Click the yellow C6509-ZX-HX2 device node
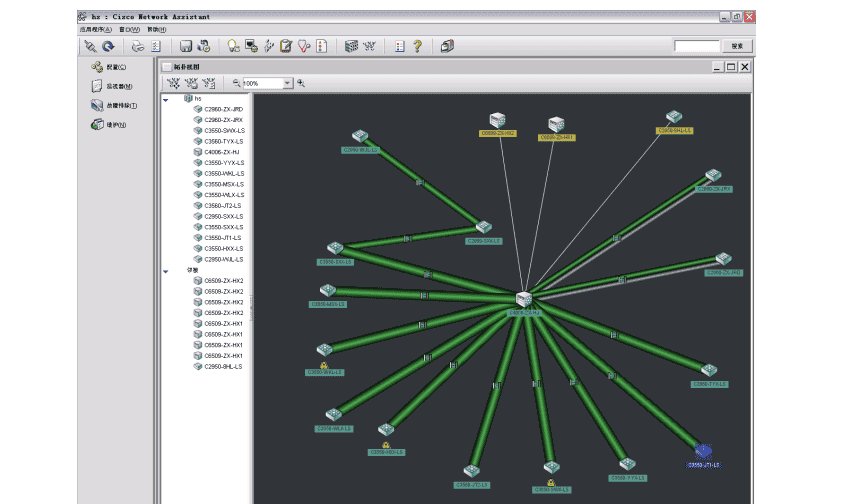 497,121
